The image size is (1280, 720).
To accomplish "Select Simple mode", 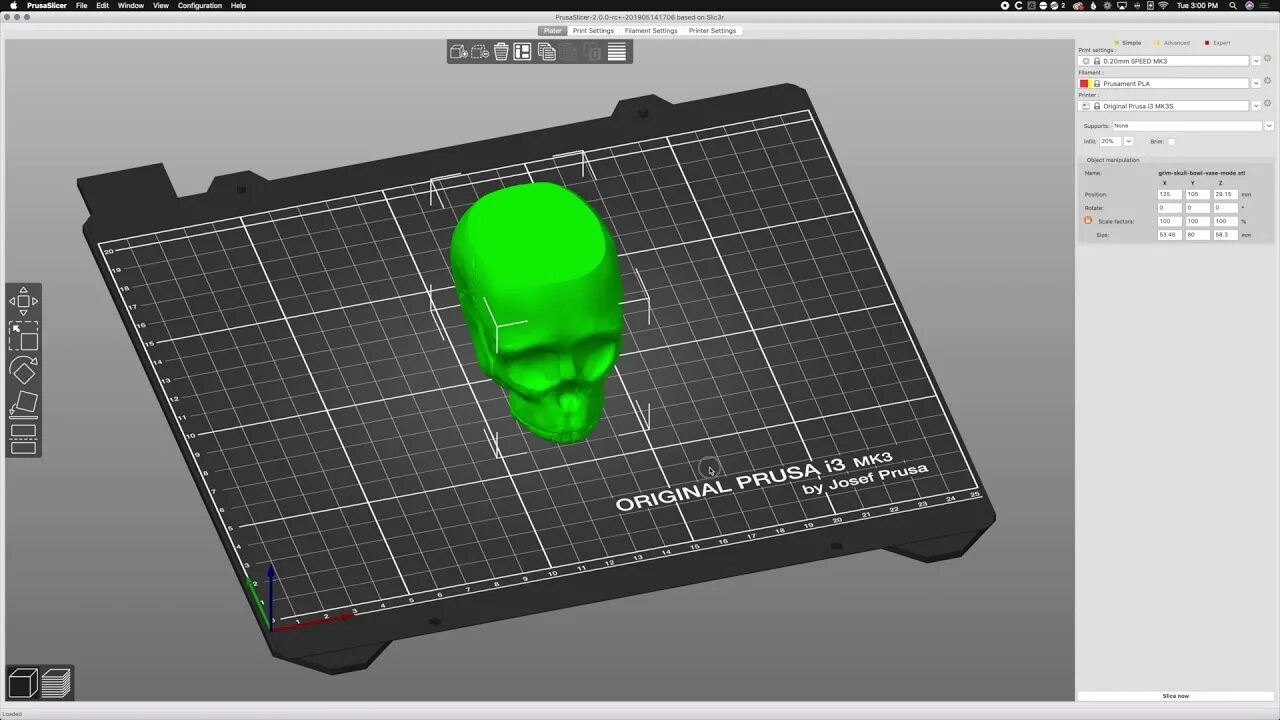I will point(1128,43).
